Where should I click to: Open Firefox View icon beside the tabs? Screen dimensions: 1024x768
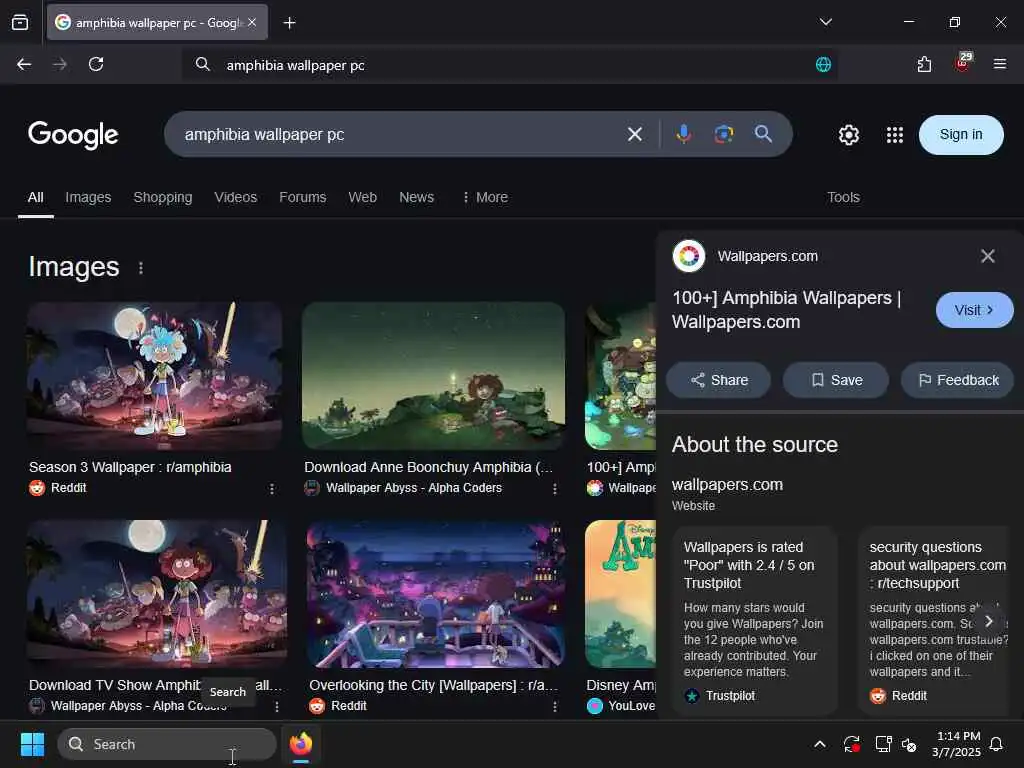(20, 23)
